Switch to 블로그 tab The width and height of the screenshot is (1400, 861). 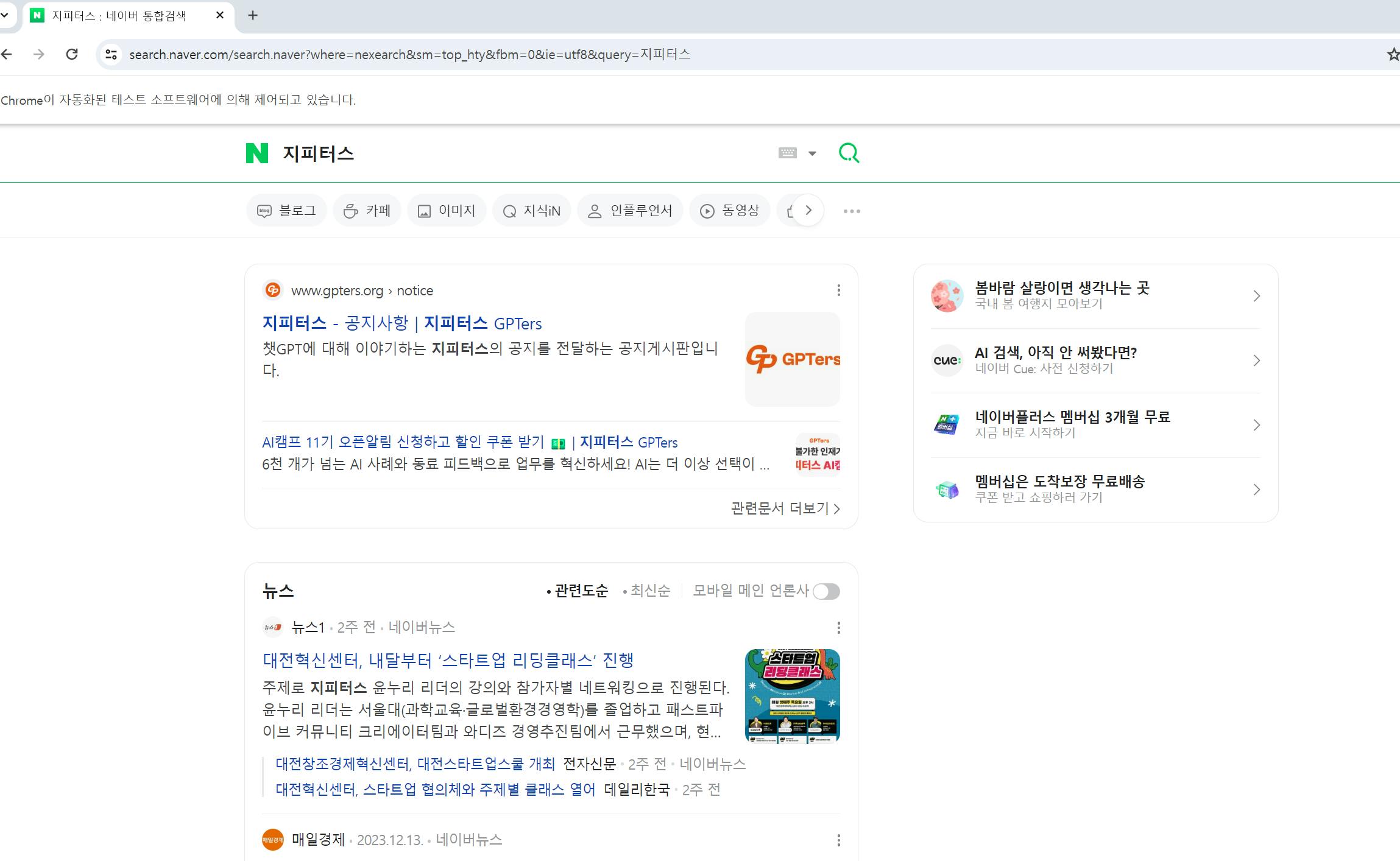[286, 211]
